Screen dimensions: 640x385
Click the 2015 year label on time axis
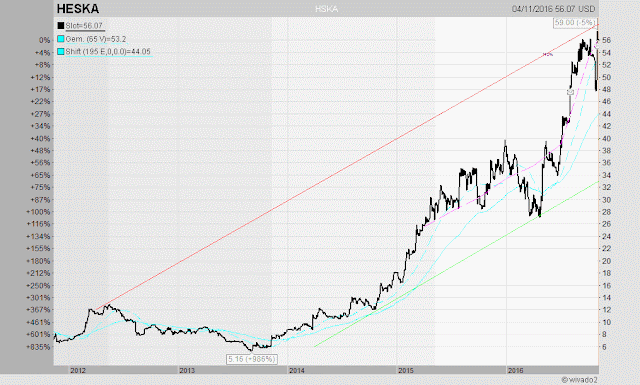click(406, 371)
